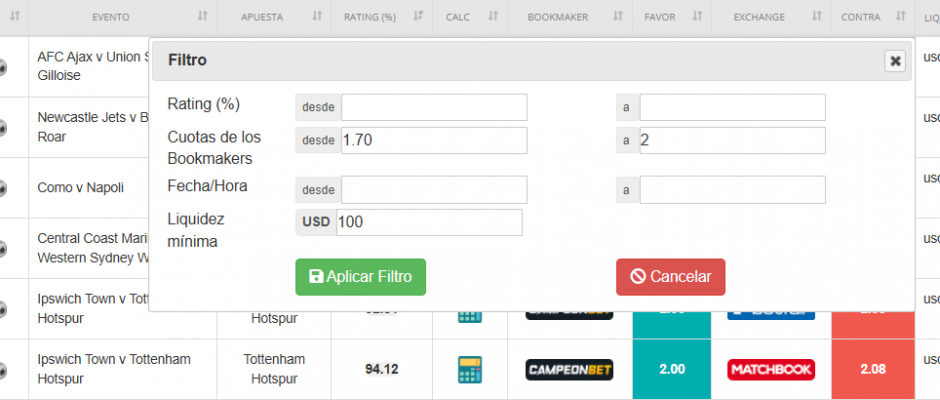
Task: Open calculator for Tottenham 94.12 rating row
Action: click(469, 369)
